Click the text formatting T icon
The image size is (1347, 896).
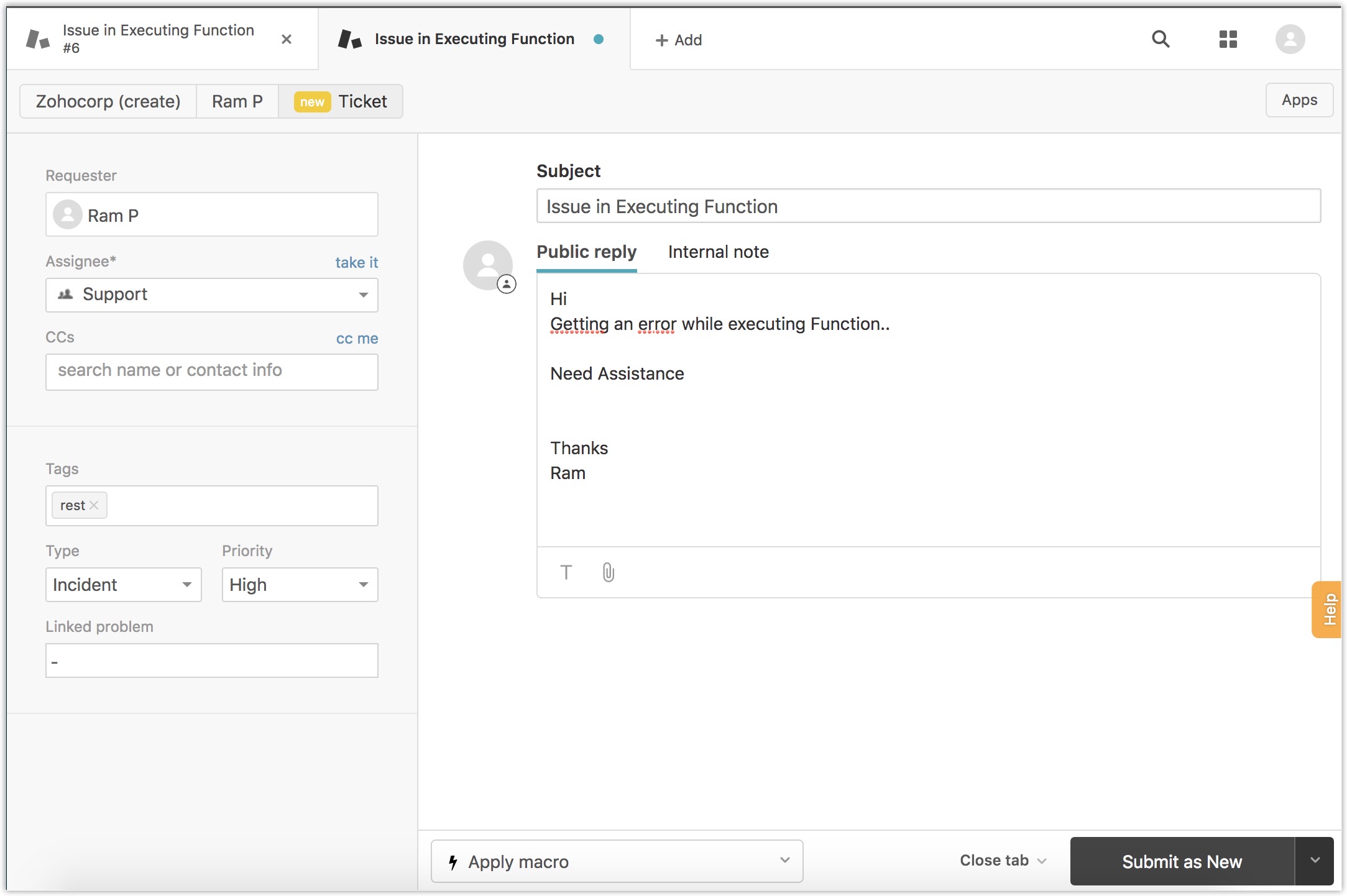[x=566, y=572]
